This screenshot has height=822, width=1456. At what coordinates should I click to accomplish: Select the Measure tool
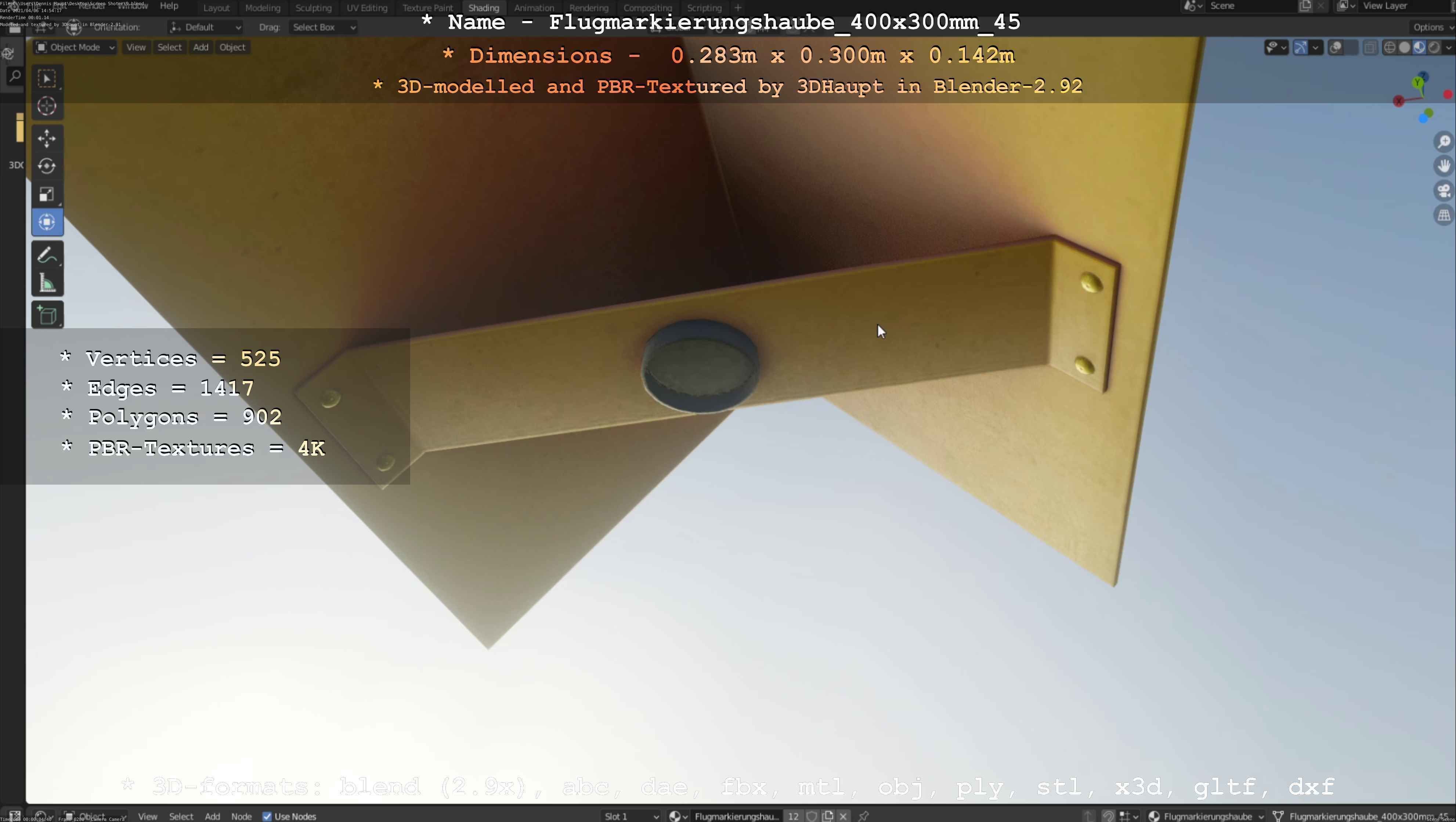click(x=47, y=283)
